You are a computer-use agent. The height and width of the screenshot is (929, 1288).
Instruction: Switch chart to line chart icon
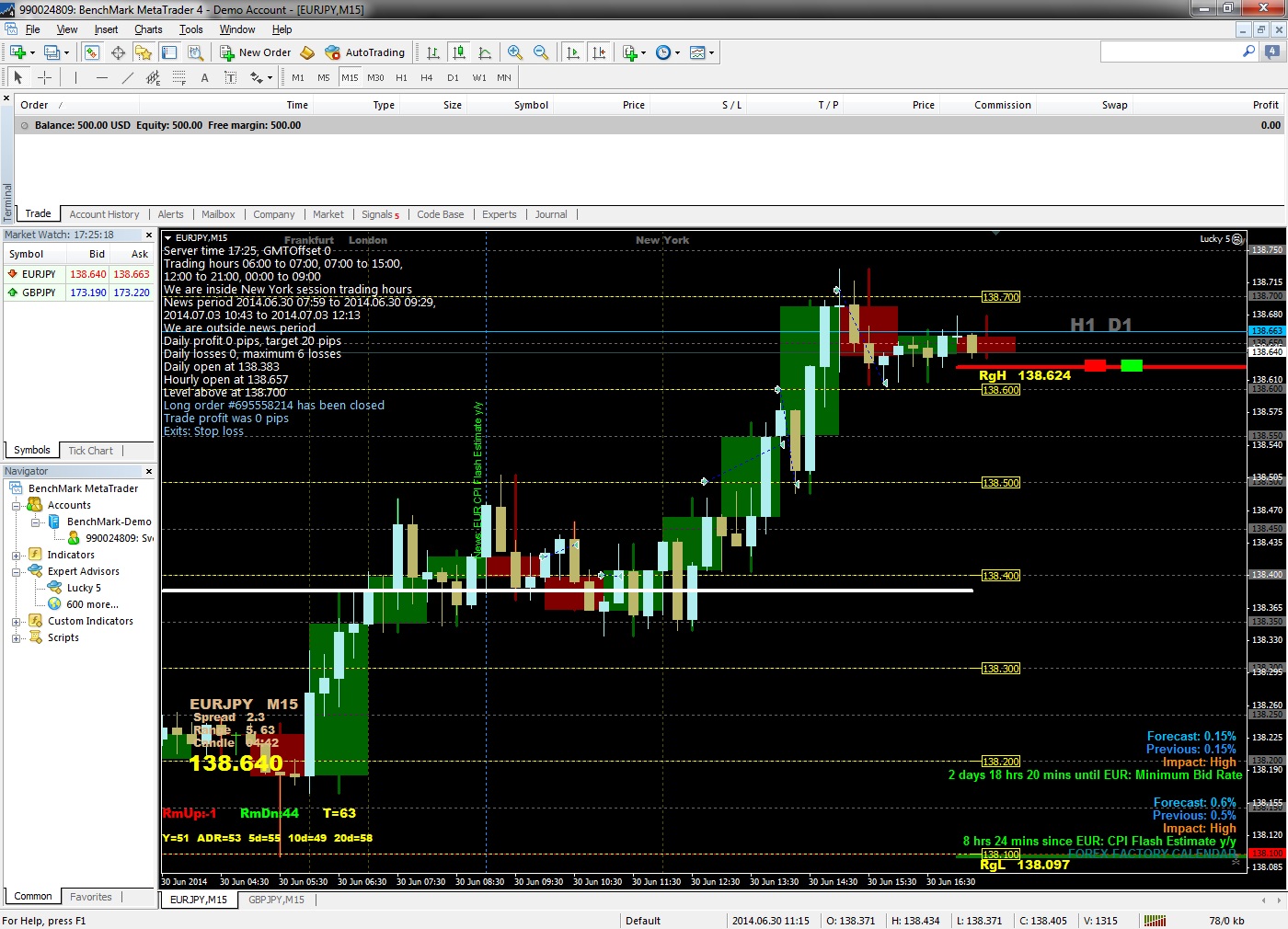tap(485, 52)
